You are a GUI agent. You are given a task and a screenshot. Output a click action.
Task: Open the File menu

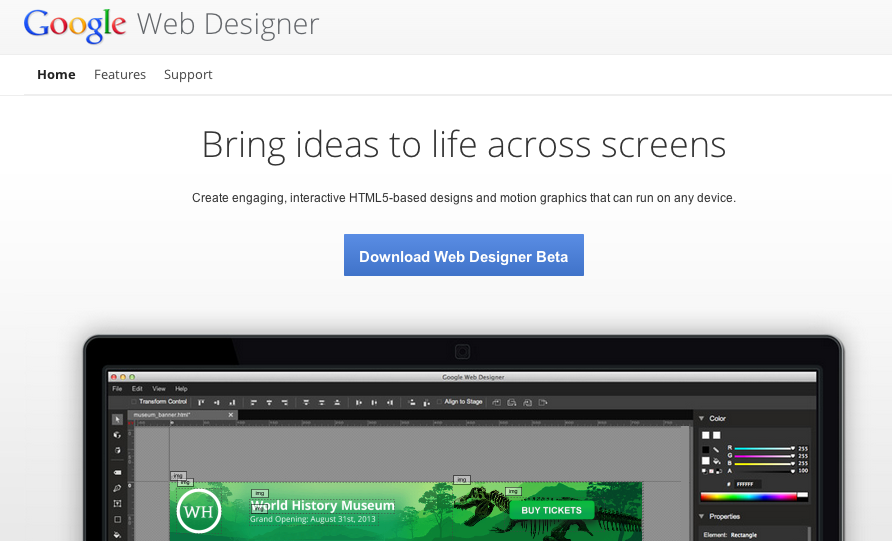(117, 389)
